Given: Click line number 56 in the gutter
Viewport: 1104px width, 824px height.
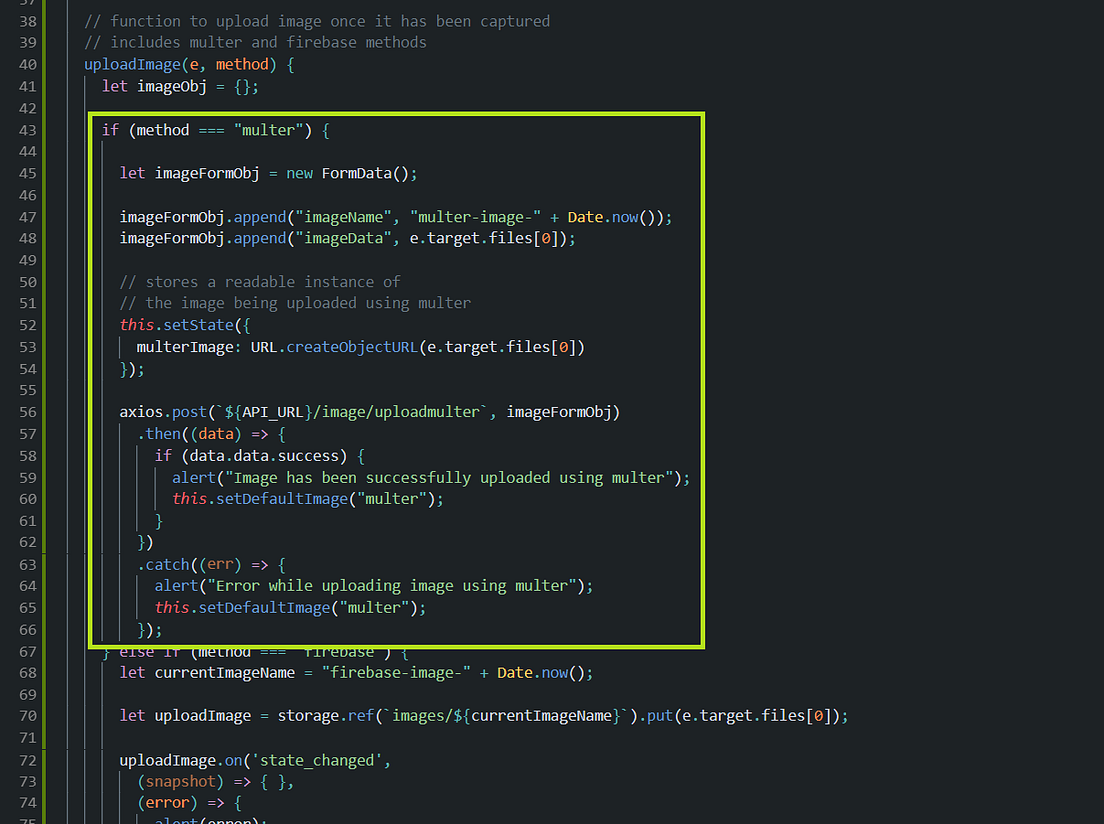Looking at the screenshot, I should 26,411.
